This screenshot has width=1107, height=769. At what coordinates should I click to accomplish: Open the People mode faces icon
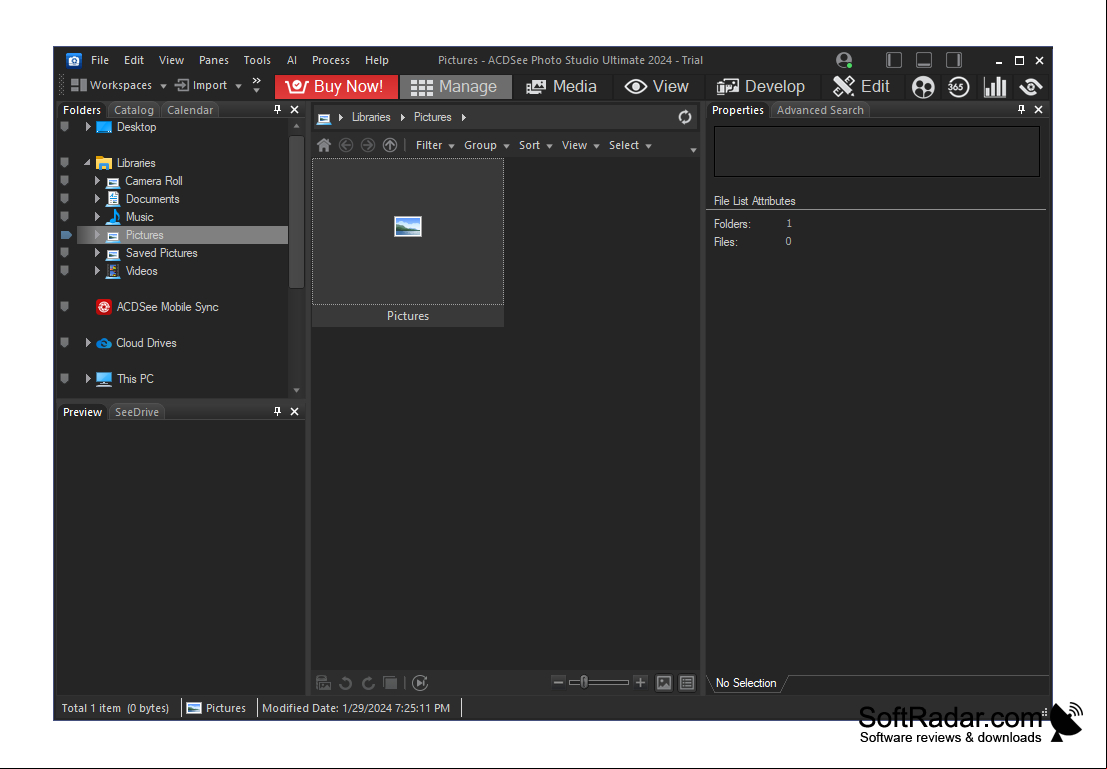[x=923, y=87]
